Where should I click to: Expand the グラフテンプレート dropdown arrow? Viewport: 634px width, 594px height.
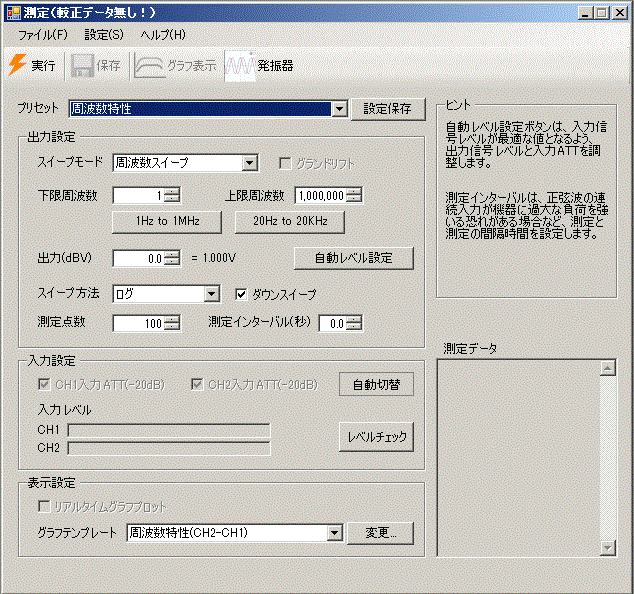click(x=334, y=533)
